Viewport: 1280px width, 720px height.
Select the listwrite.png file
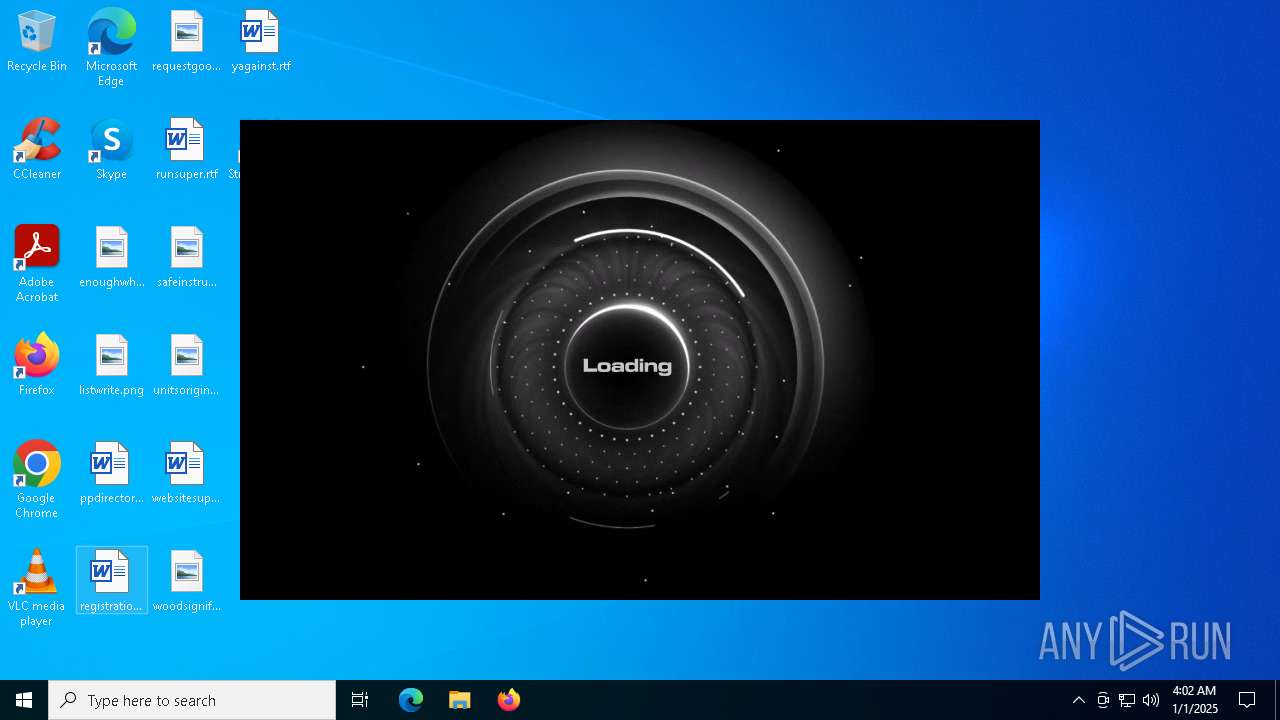[x=111, y=366]
